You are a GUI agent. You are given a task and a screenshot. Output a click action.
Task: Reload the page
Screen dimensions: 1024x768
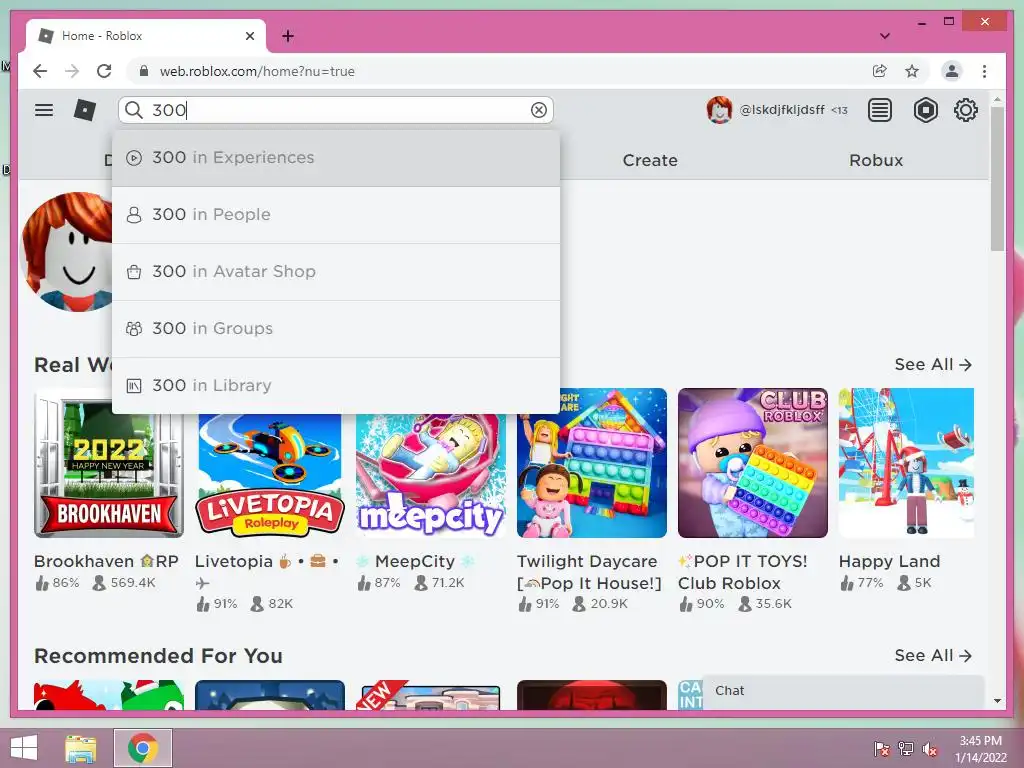104,71
